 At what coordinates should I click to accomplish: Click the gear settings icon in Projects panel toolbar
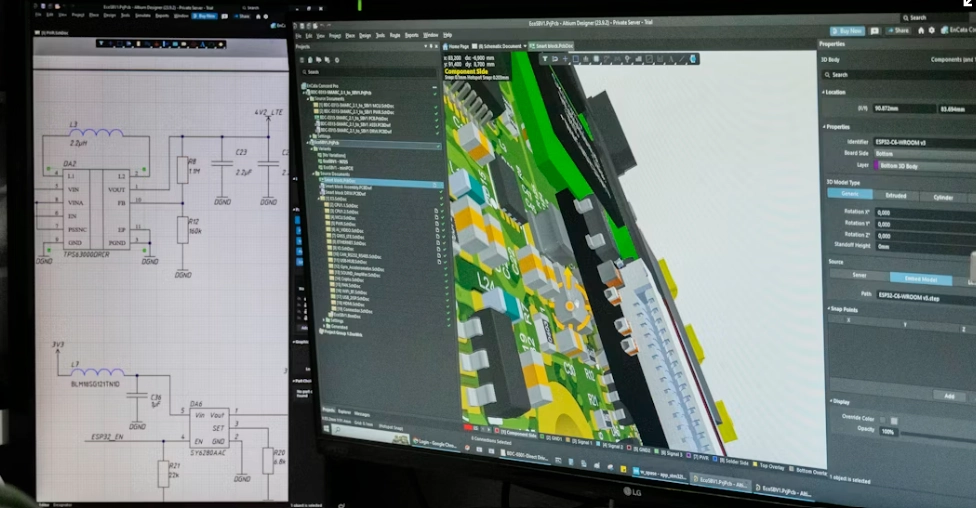(337, 60)
